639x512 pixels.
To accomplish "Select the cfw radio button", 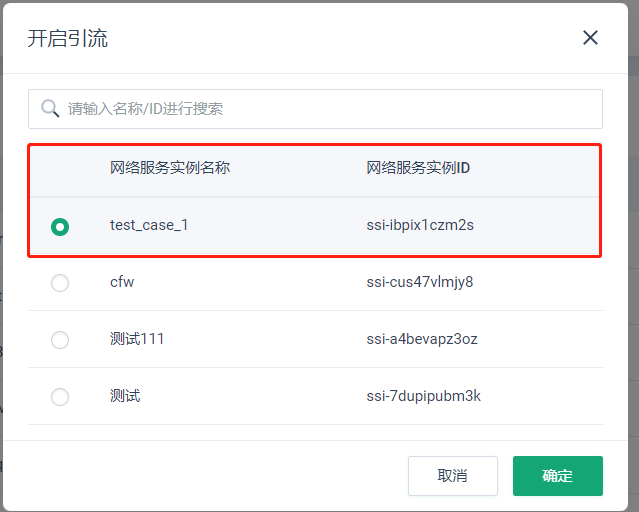I will click(60, 283).
